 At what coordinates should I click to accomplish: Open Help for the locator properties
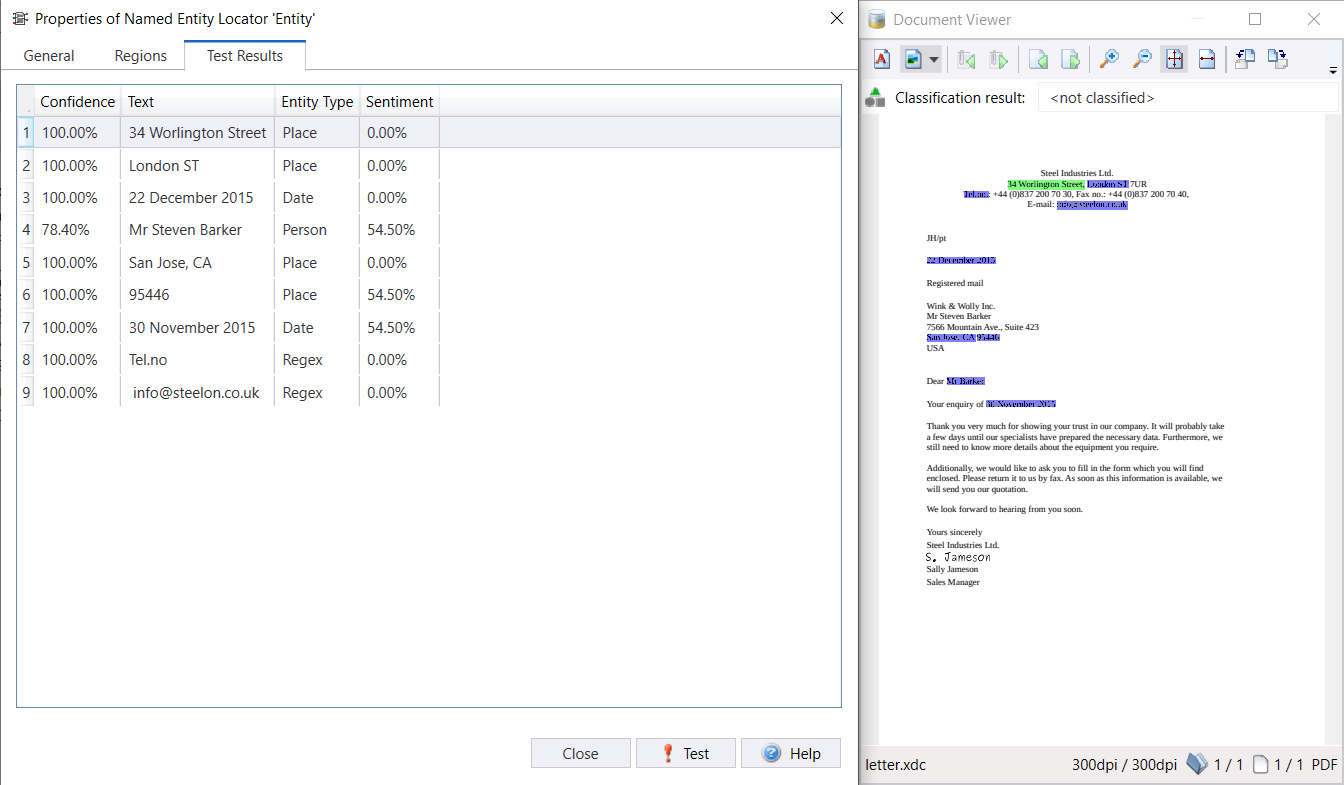coord(790,754)
